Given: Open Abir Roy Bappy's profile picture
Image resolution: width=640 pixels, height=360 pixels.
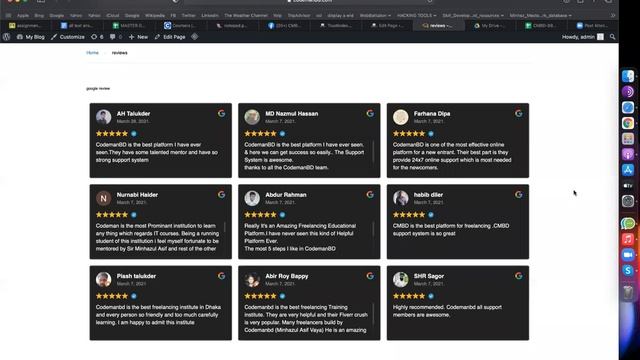Looking at the screenshot, I should pos(252,280).
